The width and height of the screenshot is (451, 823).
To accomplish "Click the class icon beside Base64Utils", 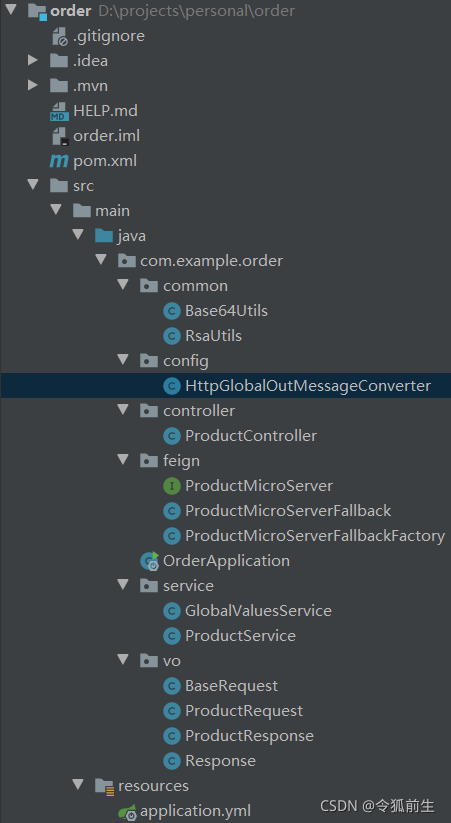I will click(172, 311).
